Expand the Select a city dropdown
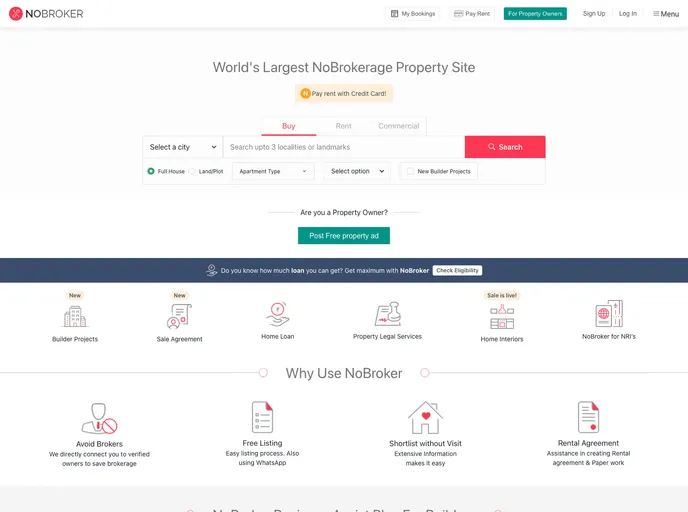This screenshot has width=688, height=512. coord(183,147)
